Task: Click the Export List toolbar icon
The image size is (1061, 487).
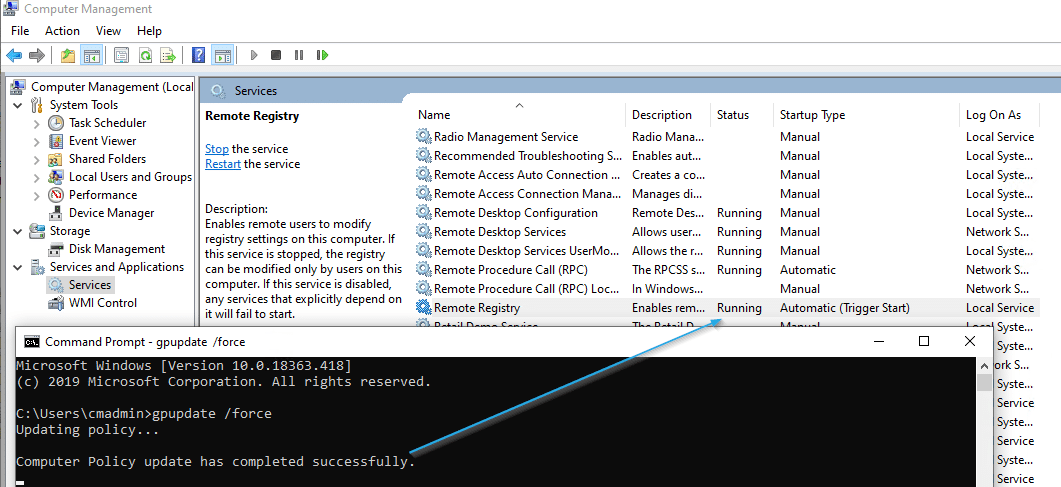Action: [169, 55]
